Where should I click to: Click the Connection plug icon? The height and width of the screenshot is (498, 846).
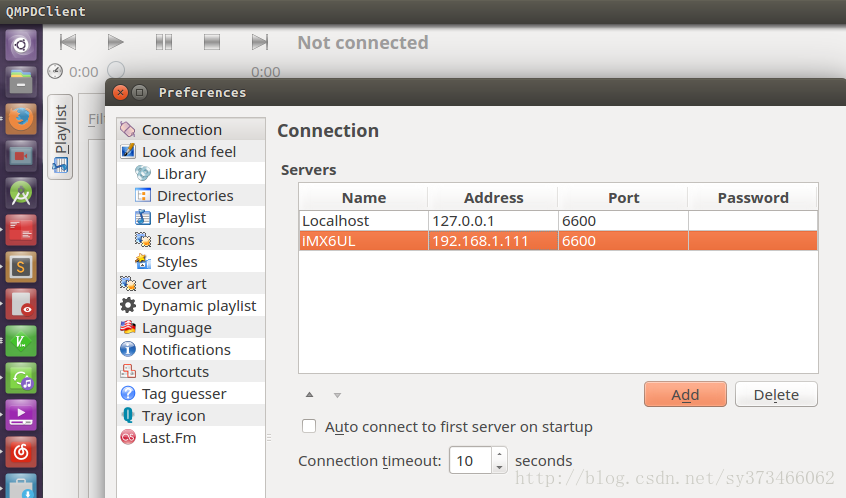pyautogui.click(x=128, y=129)
